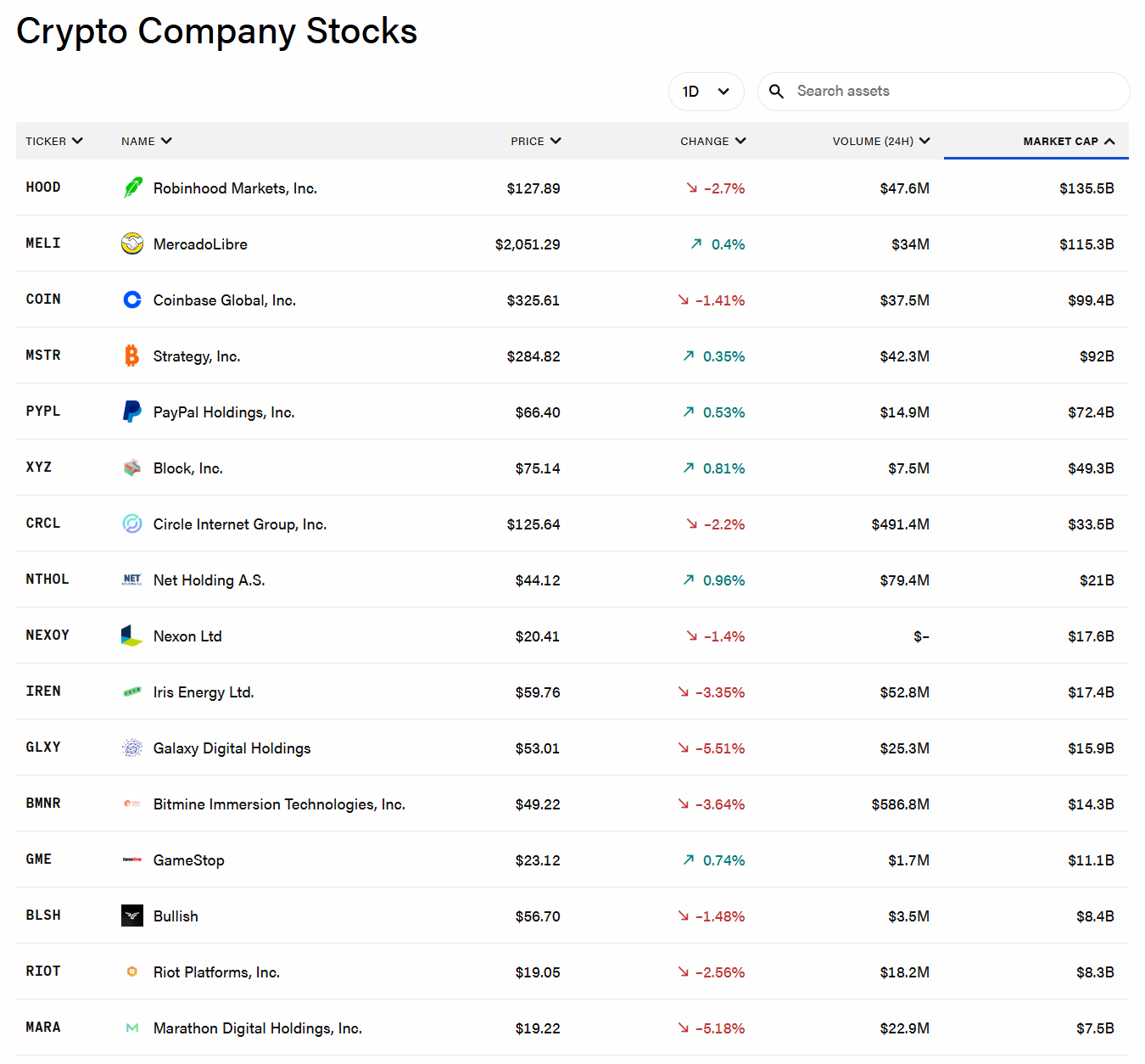Click the Nexon Ltd logo icon
This screenshot has width=1145, height=1064.
click(x=132, y=636)
